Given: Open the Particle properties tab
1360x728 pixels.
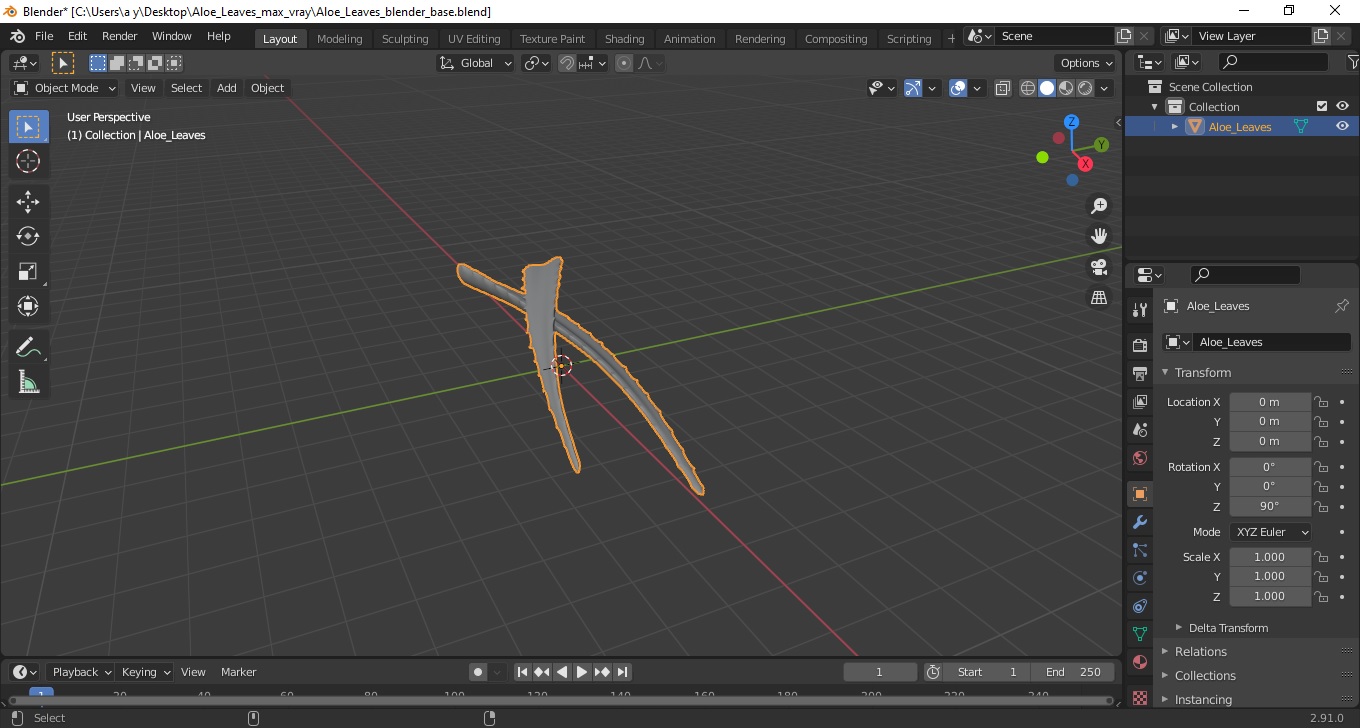Looking at the screenshot, I should coord(1139,550).
